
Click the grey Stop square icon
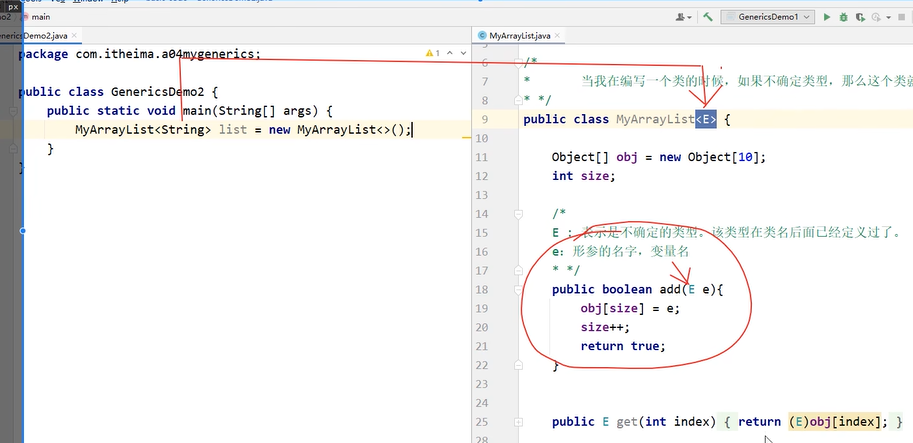[x=903, y=17]
